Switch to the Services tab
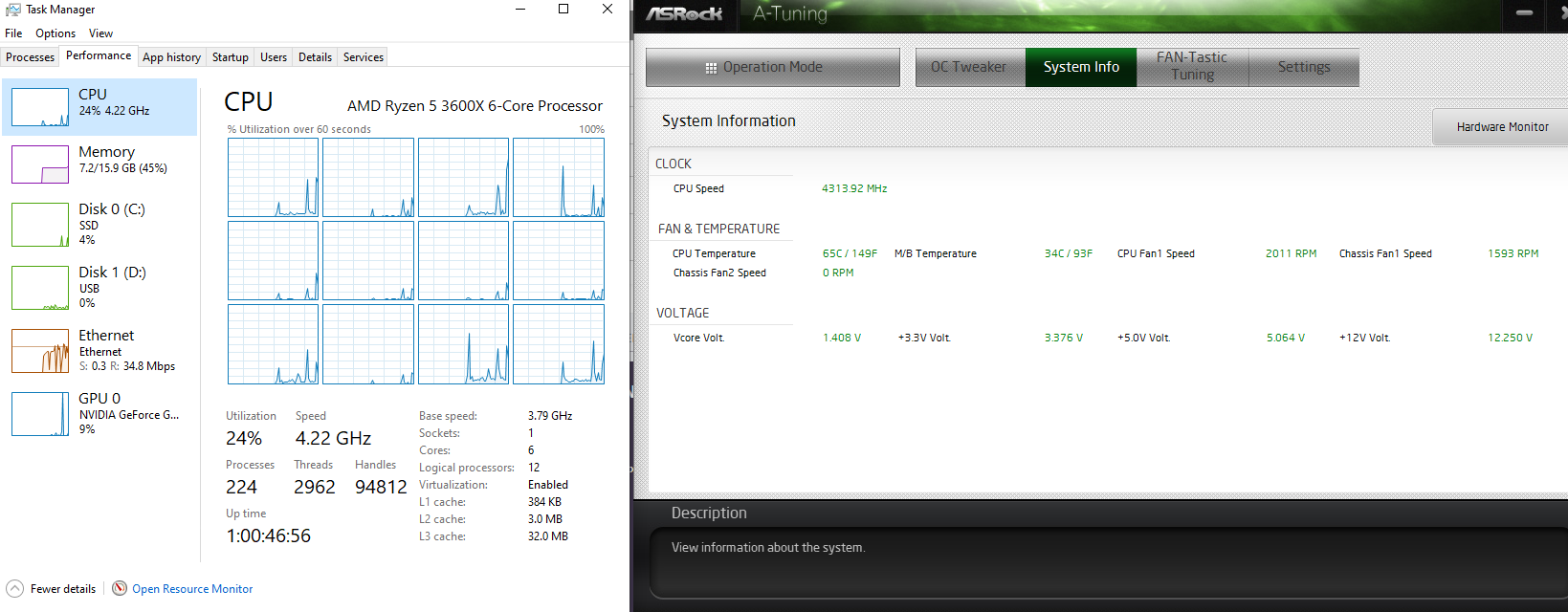Viewport: 1568px width, 612px height. pos(364,57)
